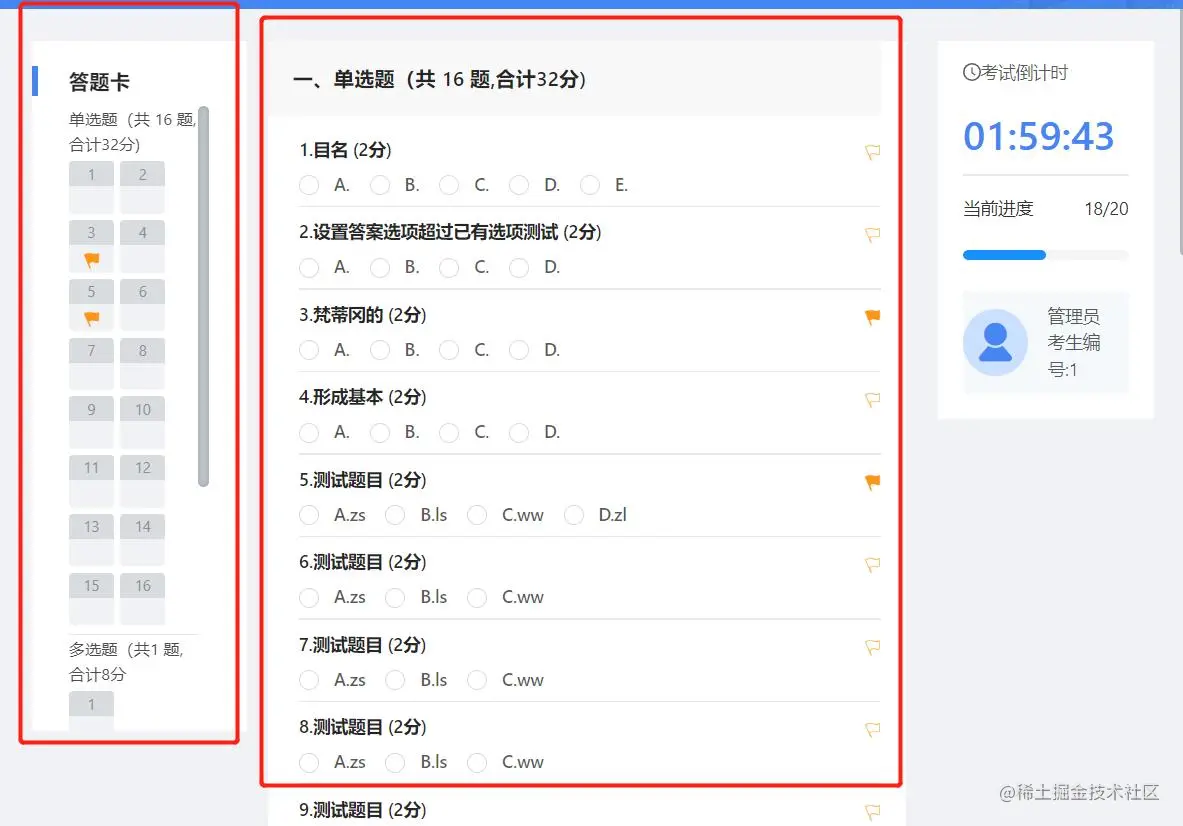
Task: Click the answer card vertical scrollbar
Action: click(203, 296)
